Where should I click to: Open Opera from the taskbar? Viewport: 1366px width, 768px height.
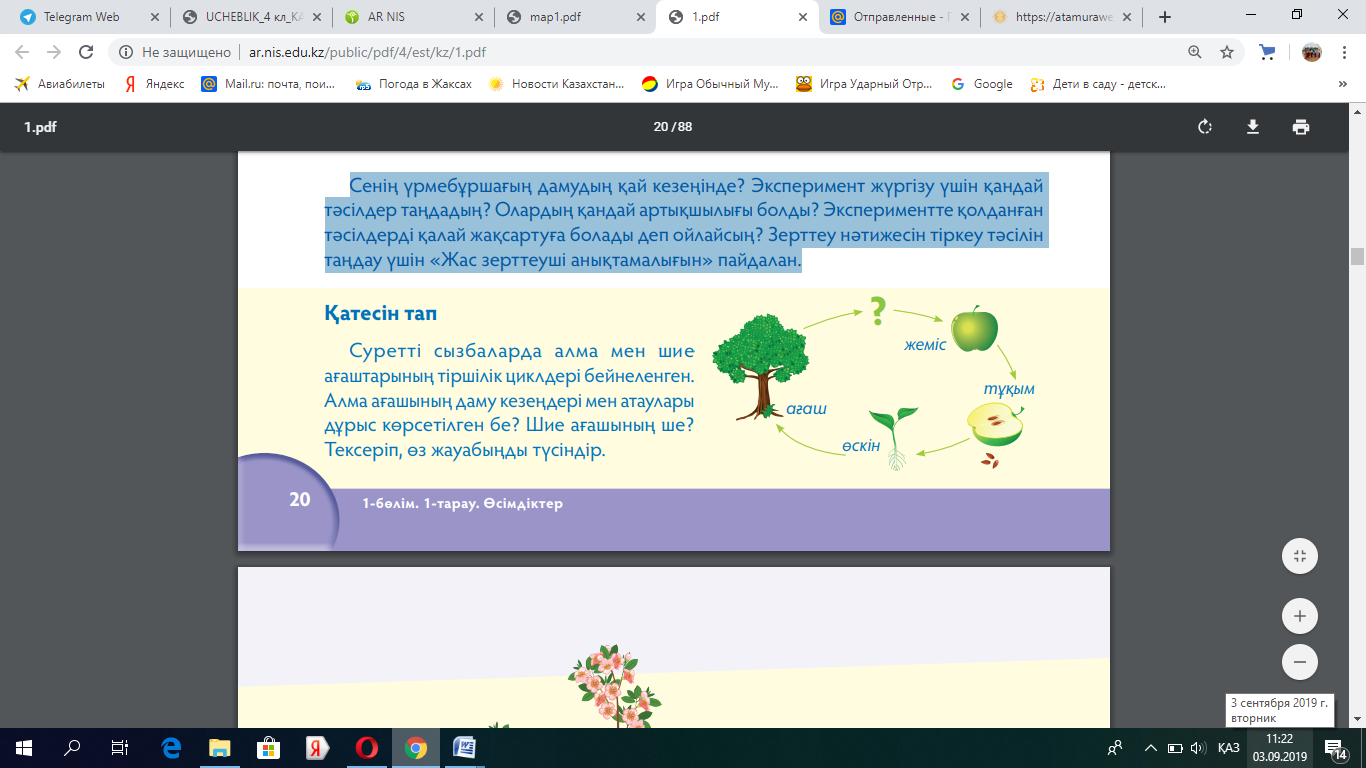[x=366, y=748]
